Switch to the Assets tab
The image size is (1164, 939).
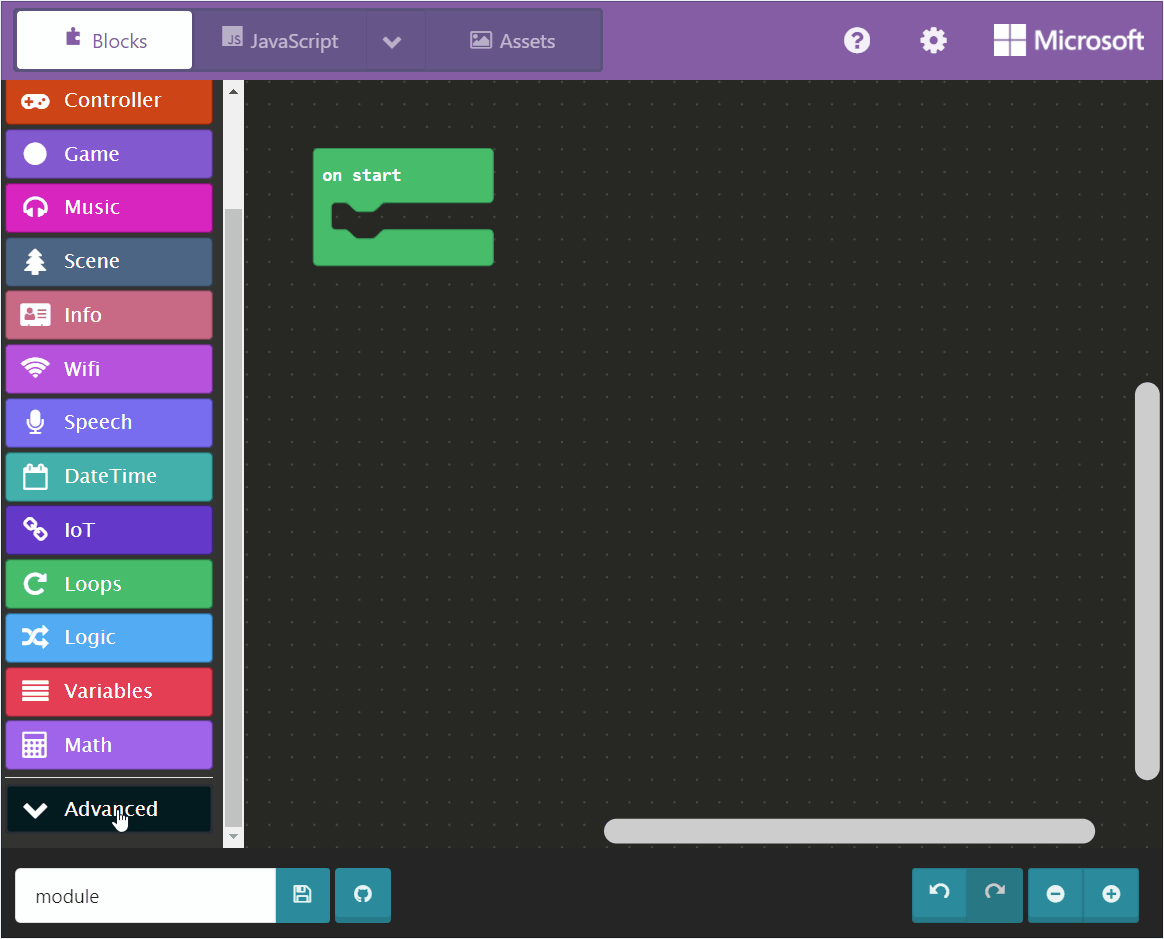click(x=513, y=41)
